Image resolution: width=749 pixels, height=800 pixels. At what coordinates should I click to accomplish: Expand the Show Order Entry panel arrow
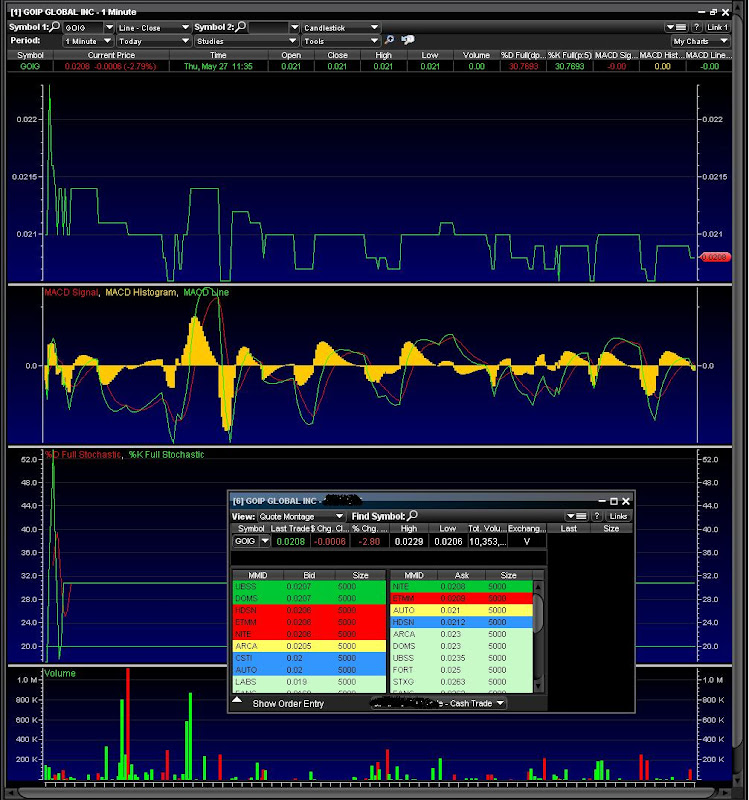(237, 702)
